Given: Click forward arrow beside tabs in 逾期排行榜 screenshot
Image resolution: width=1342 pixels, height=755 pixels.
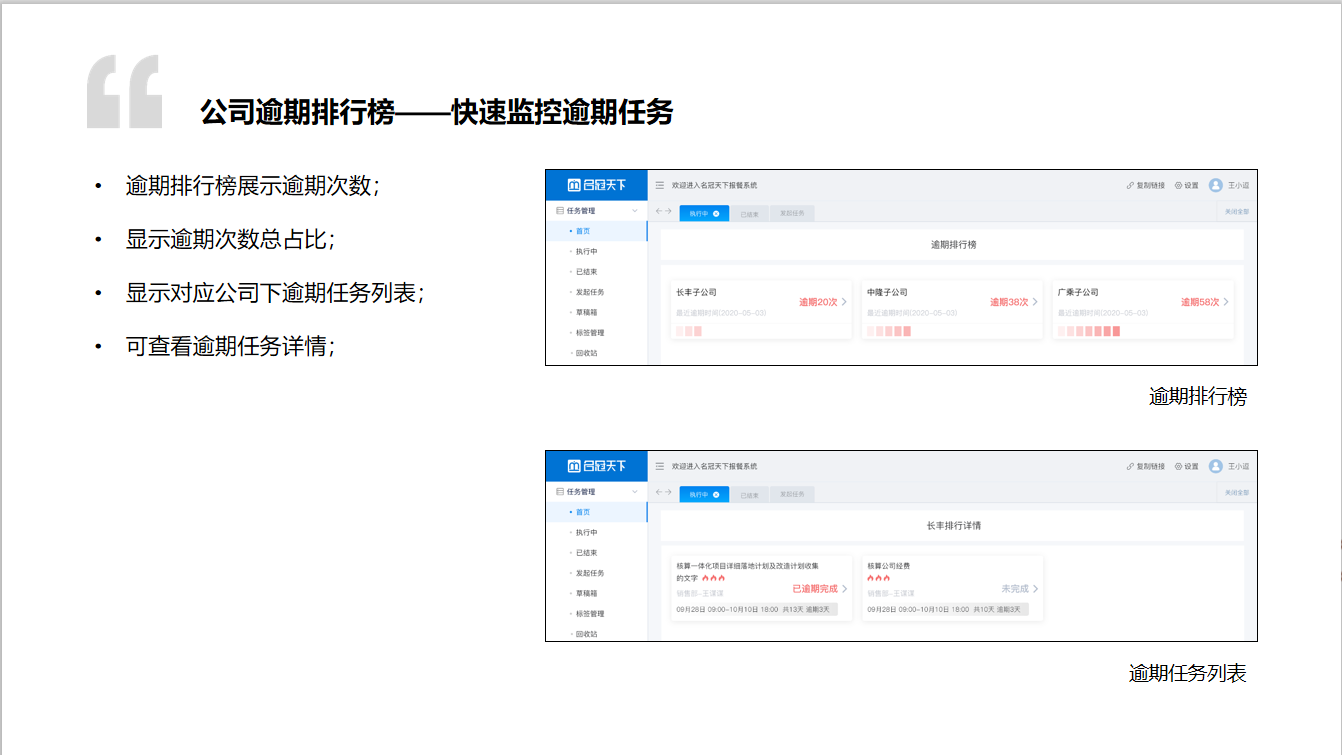Looking at the screenshot, I should 668,211.
